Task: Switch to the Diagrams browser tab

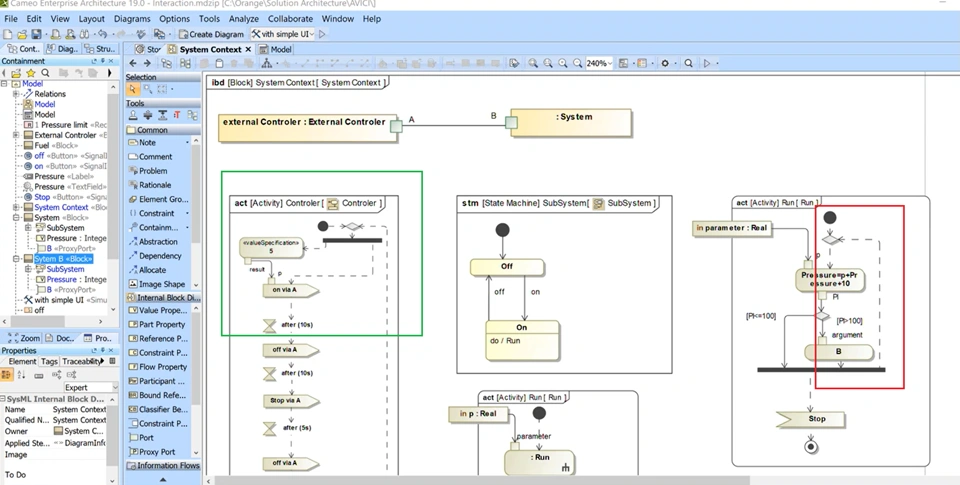Action: point(63,49)
